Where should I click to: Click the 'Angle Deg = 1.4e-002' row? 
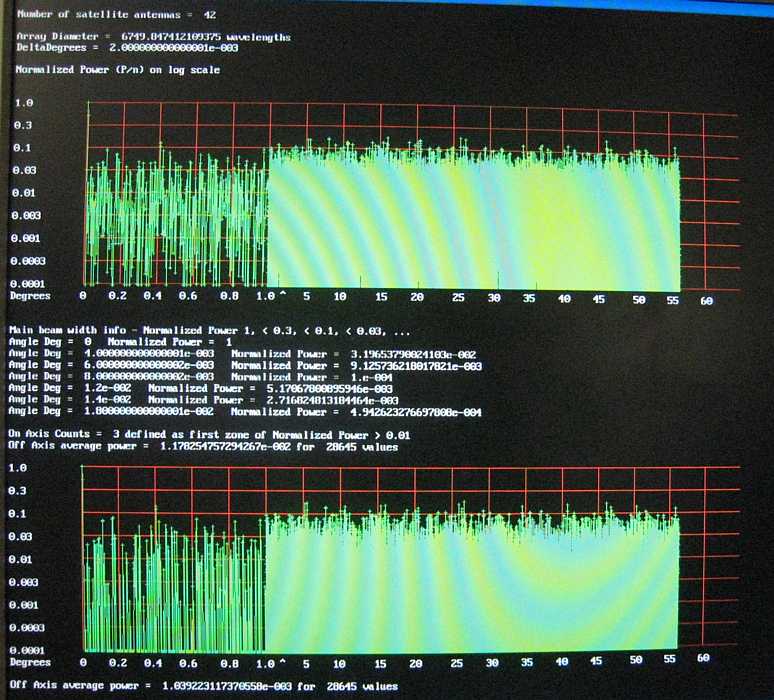pyautogui.click(x=203, y=400)
